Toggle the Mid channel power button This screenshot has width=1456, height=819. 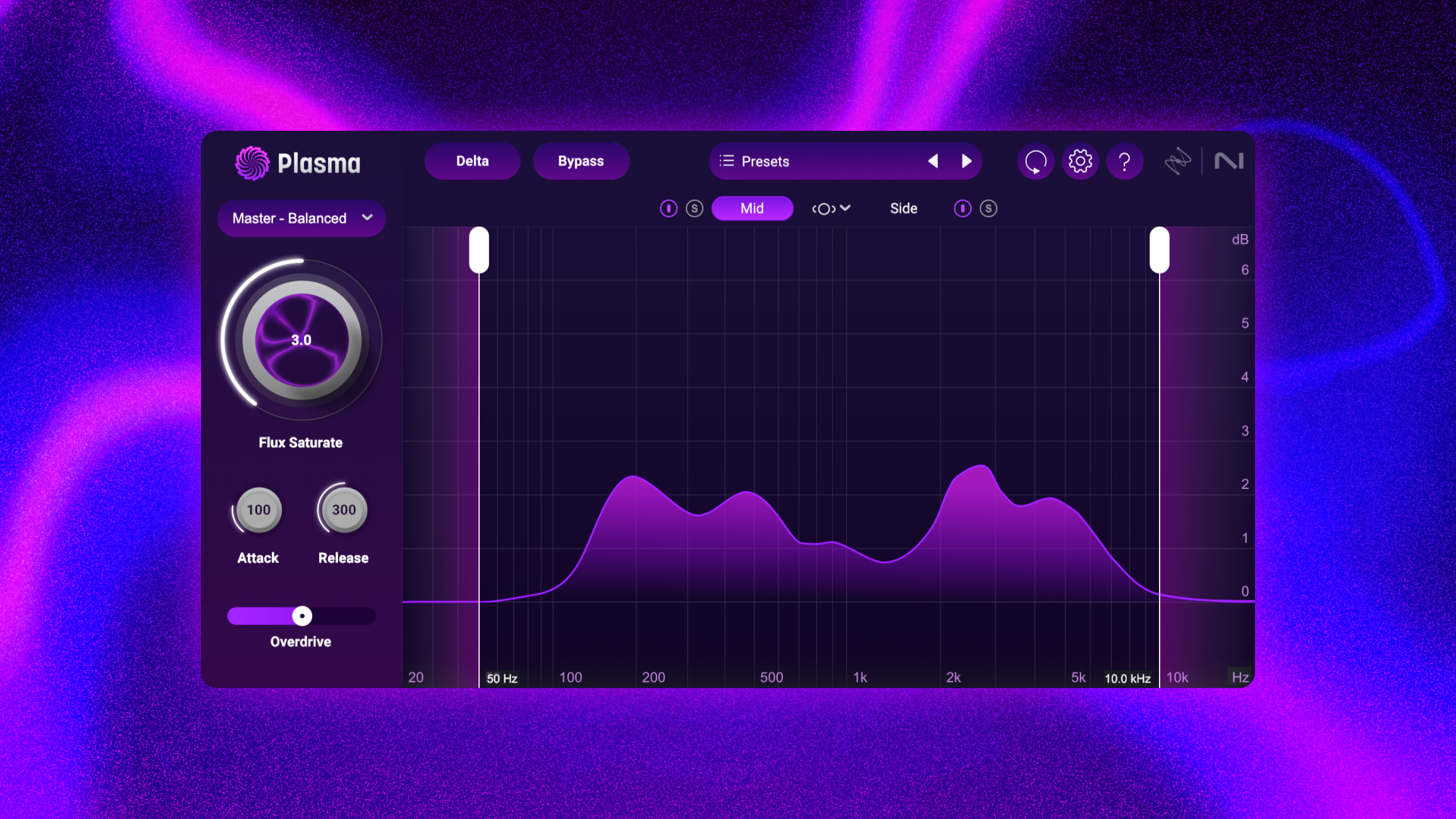tap(668, 209)
